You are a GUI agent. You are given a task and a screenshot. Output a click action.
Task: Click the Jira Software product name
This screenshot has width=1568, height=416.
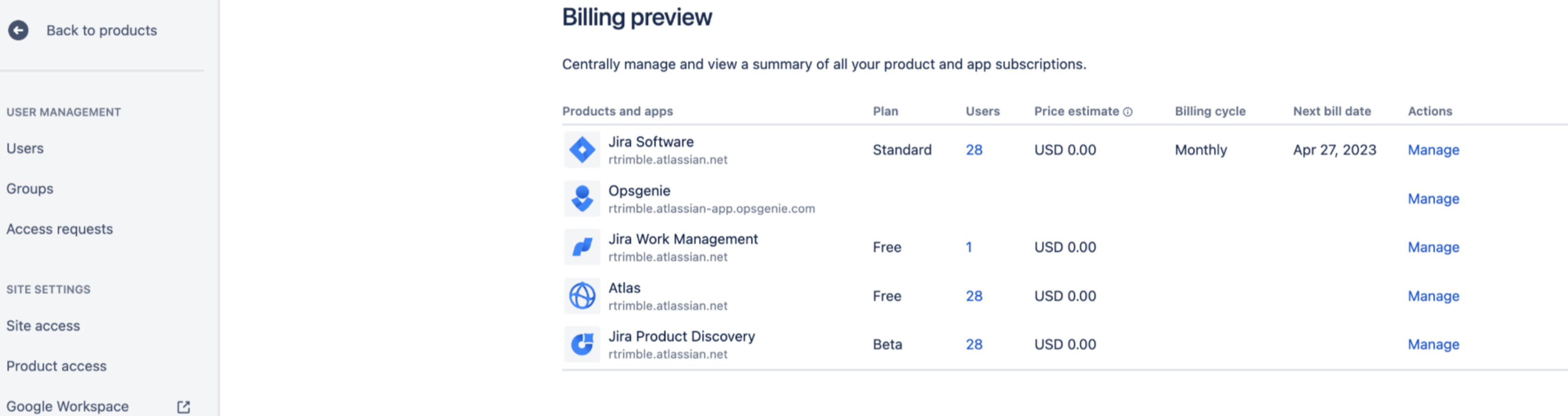click(651, 142)
